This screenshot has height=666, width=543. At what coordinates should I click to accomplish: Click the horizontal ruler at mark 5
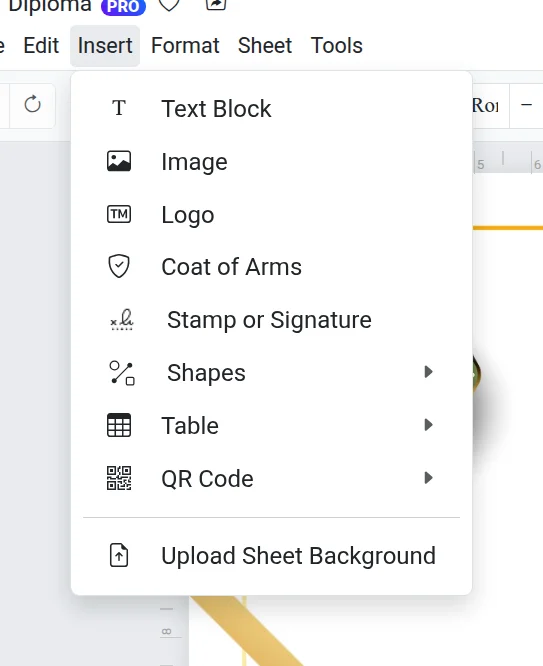(x=480, y=164)
